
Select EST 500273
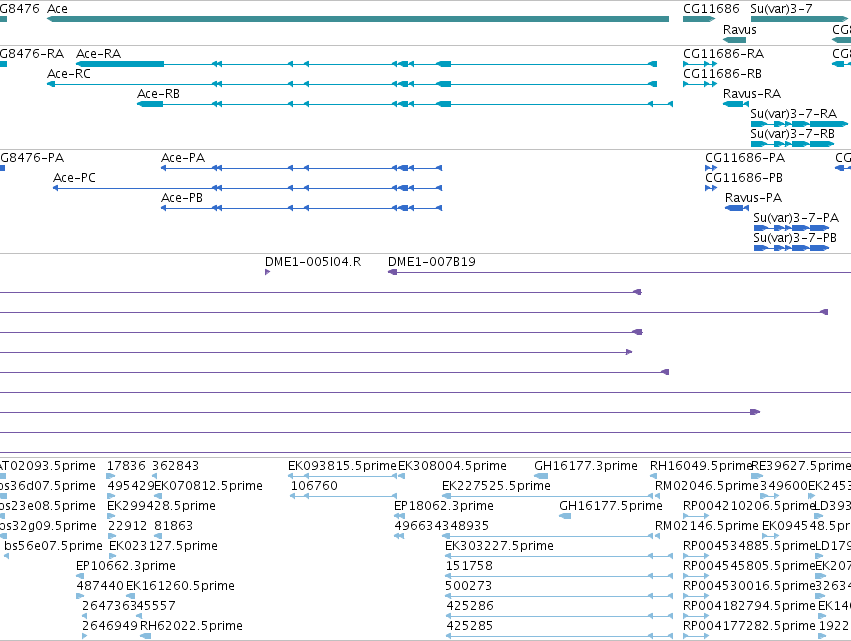pyautogui.click(x=559, y=596)
